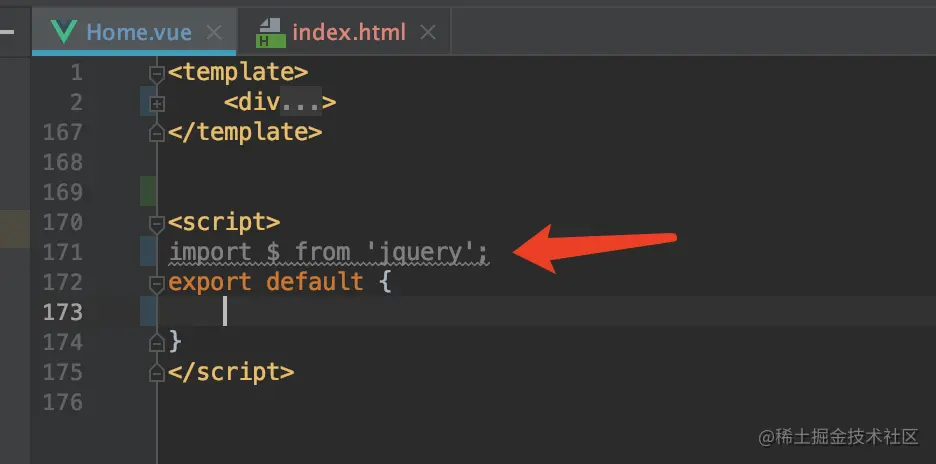The height and width of the screenshot is (464, 936).
Task: Click the folded ellipsis in <div...>
Action: tap(301, 103)
